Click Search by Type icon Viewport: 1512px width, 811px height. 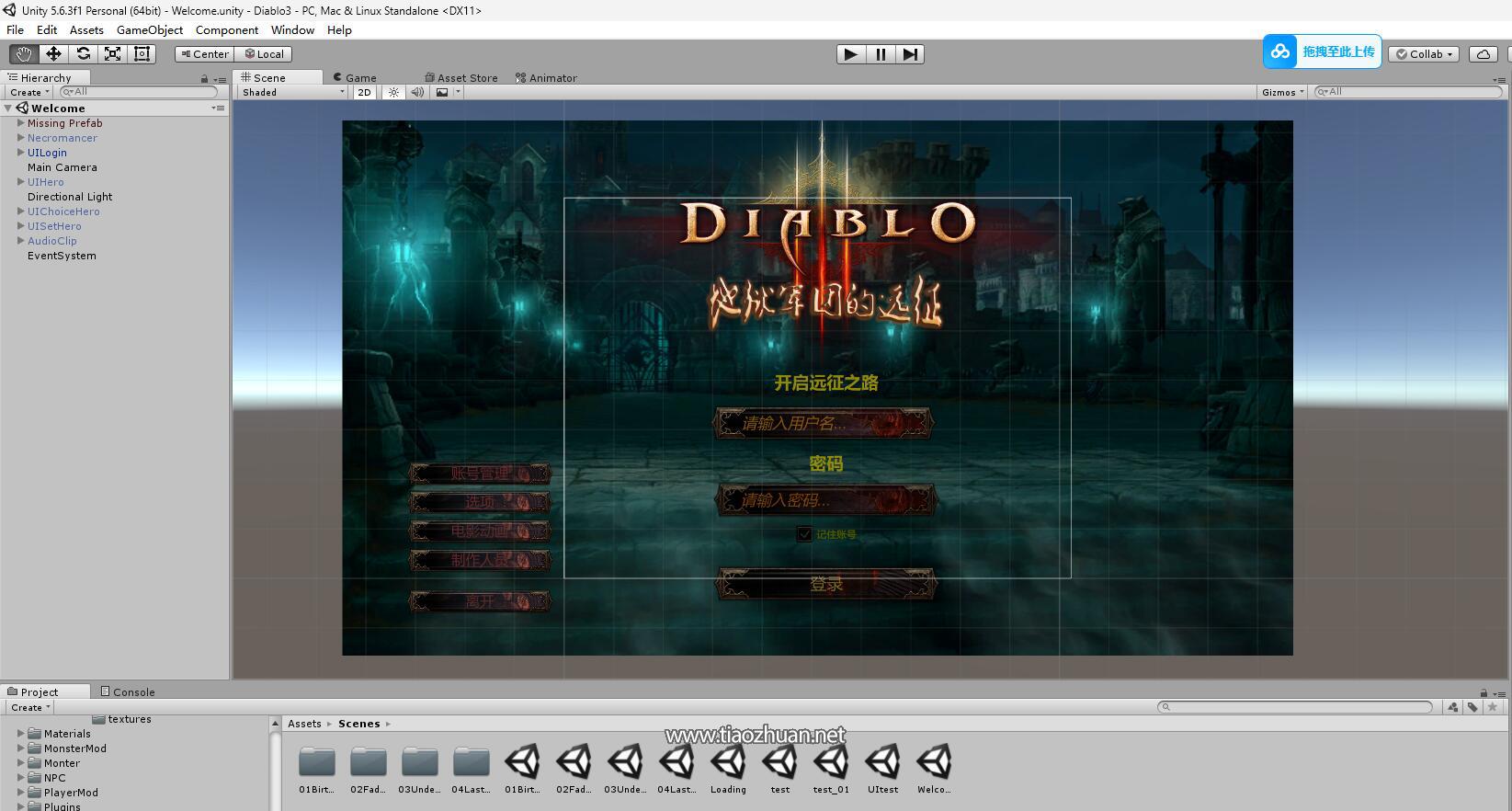pyautogui.click(x=1453, y=707)
